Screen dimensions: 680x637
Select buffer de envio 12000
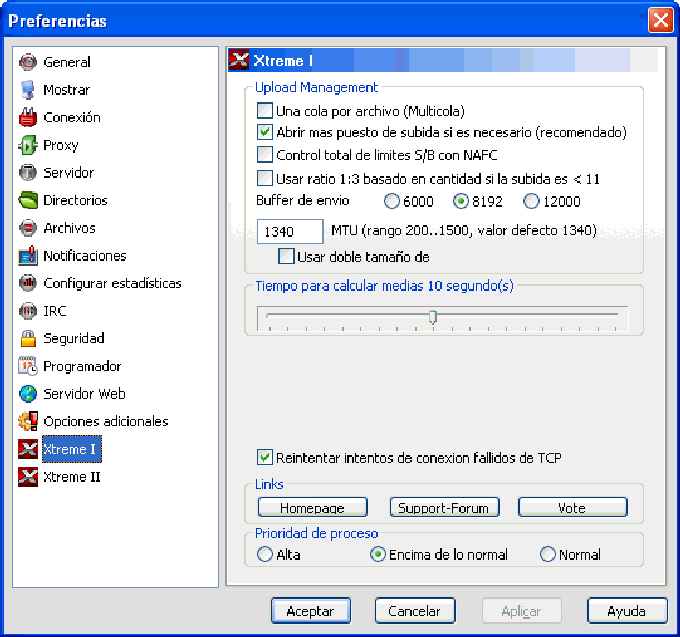(531, 201)
